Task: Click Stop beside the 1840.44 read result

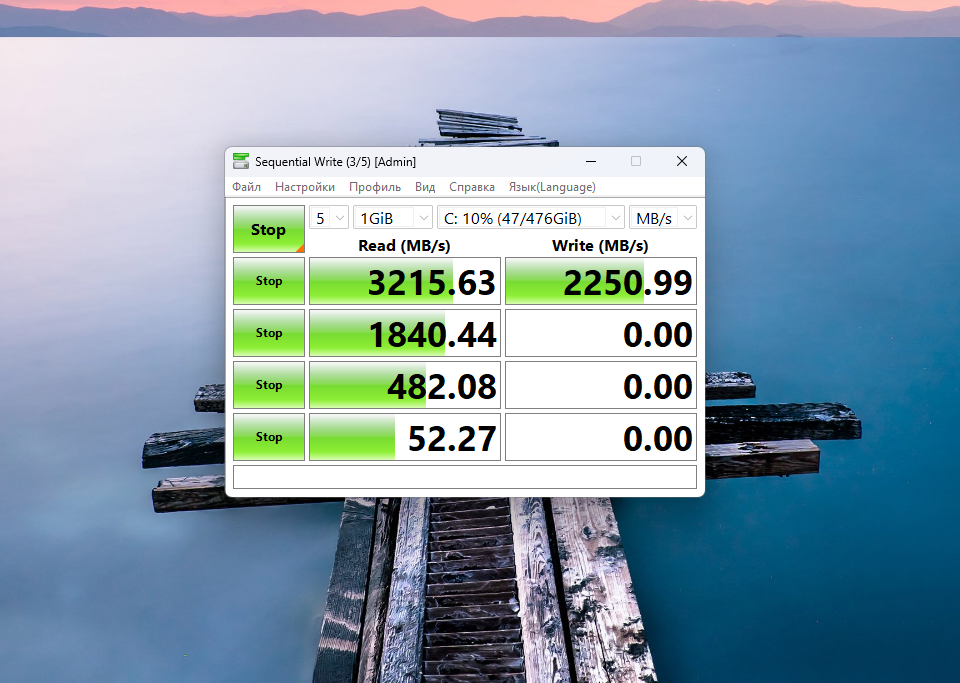Action: (269, 333)
